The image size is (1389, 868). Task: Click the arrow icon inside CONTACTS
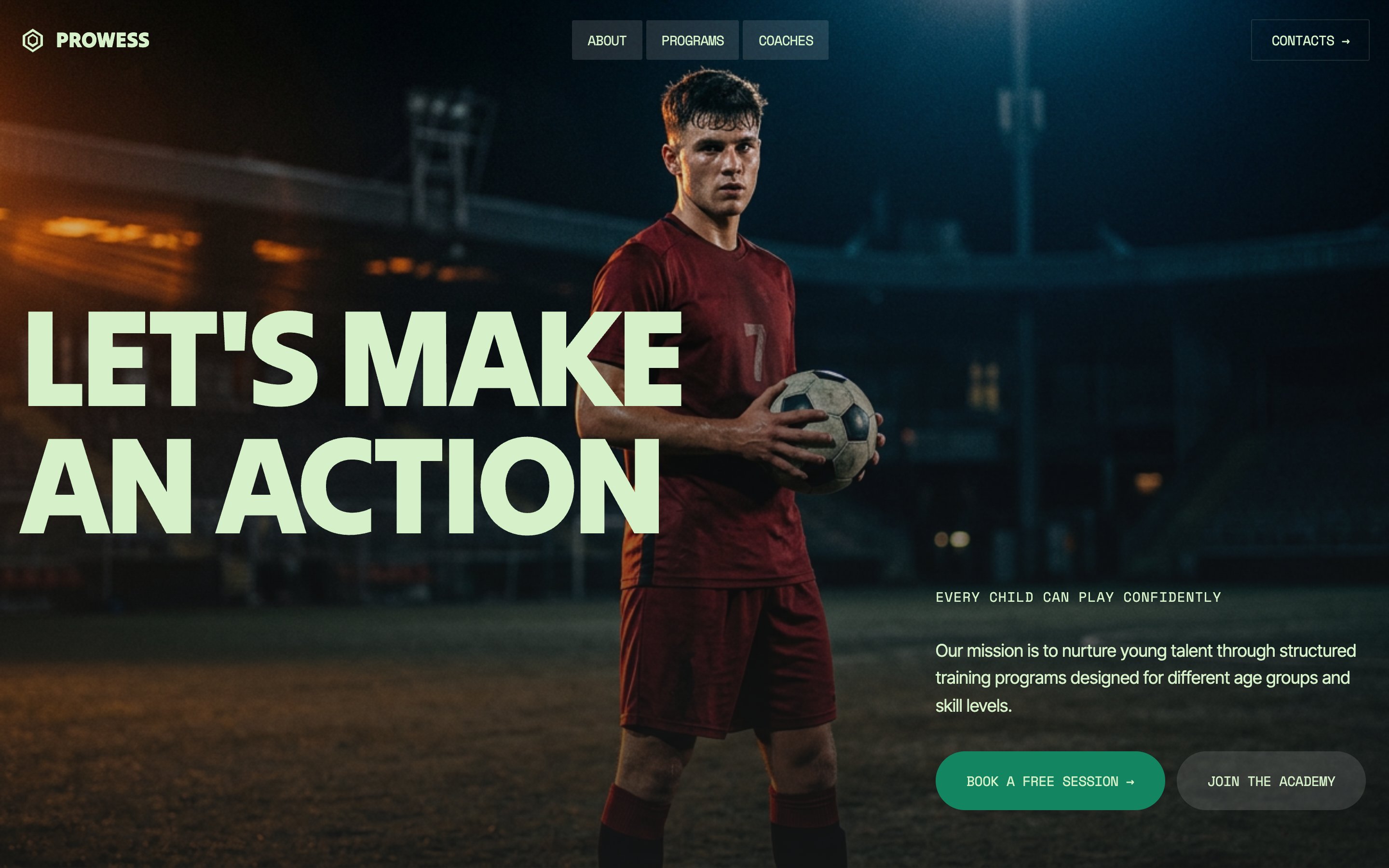1346,41
